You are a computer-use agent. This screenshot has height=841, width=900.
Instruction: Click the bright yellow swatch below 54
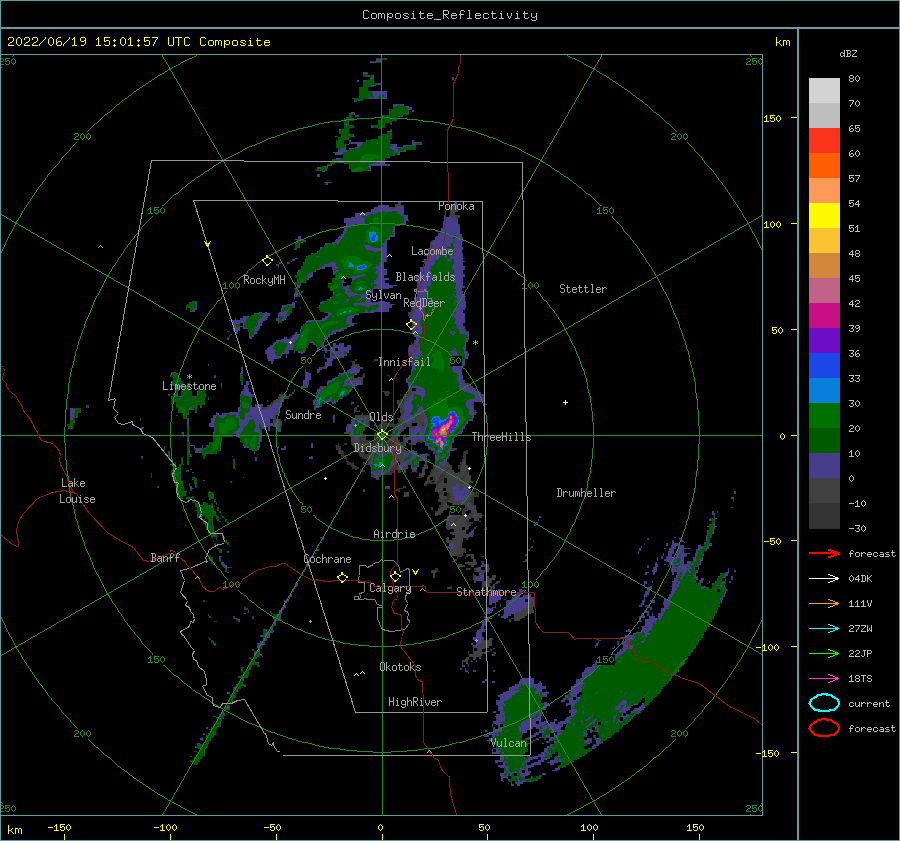coord(824,216)
